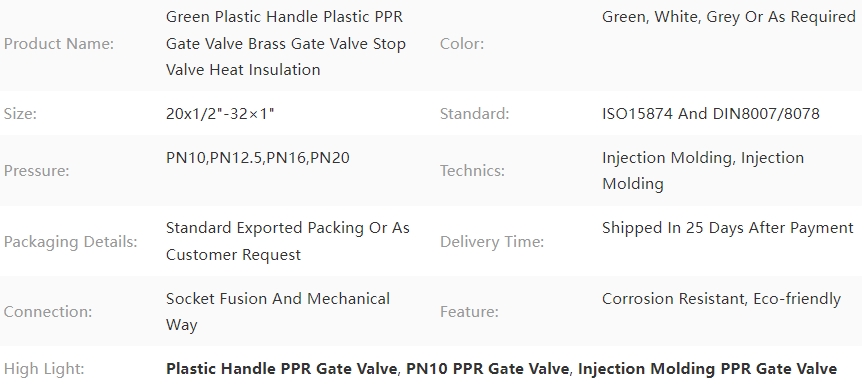Click the Green Plastic Handle product name text
The width and height of the screenshot is (866, 386).
pyautogui.click(x=286, y=44)
